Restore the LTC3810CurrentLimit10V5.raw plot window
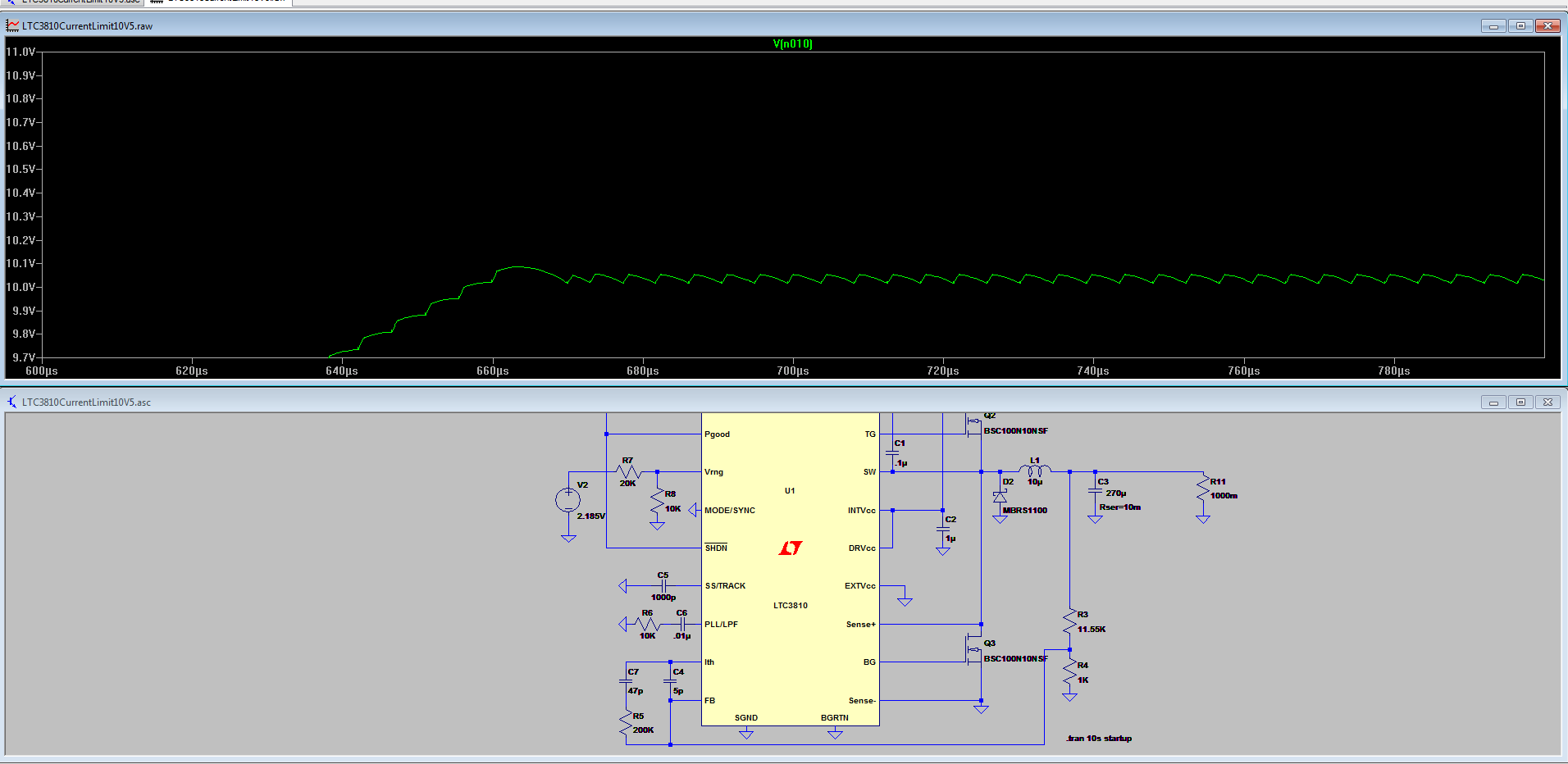Image resolution: width=1568 pixels, height=764 pixels. point(1520,26)
